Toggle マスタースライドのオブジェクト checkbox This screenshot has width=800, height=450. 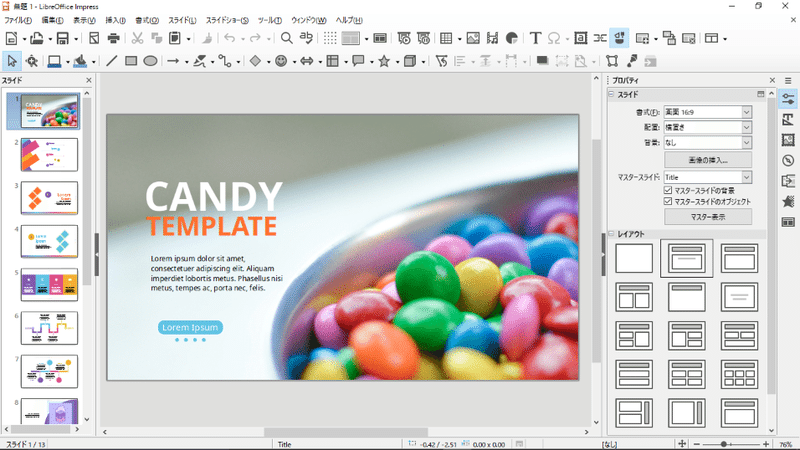(668, 202)
